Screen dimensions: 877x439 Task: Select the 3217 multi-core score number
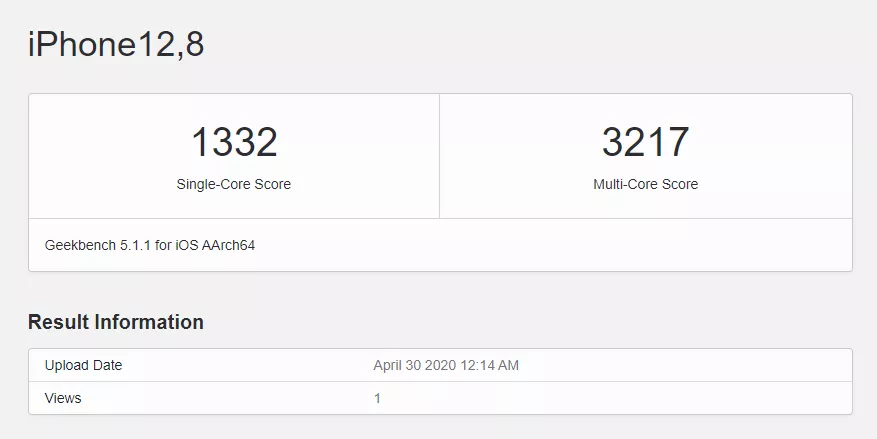coord(645,142)
